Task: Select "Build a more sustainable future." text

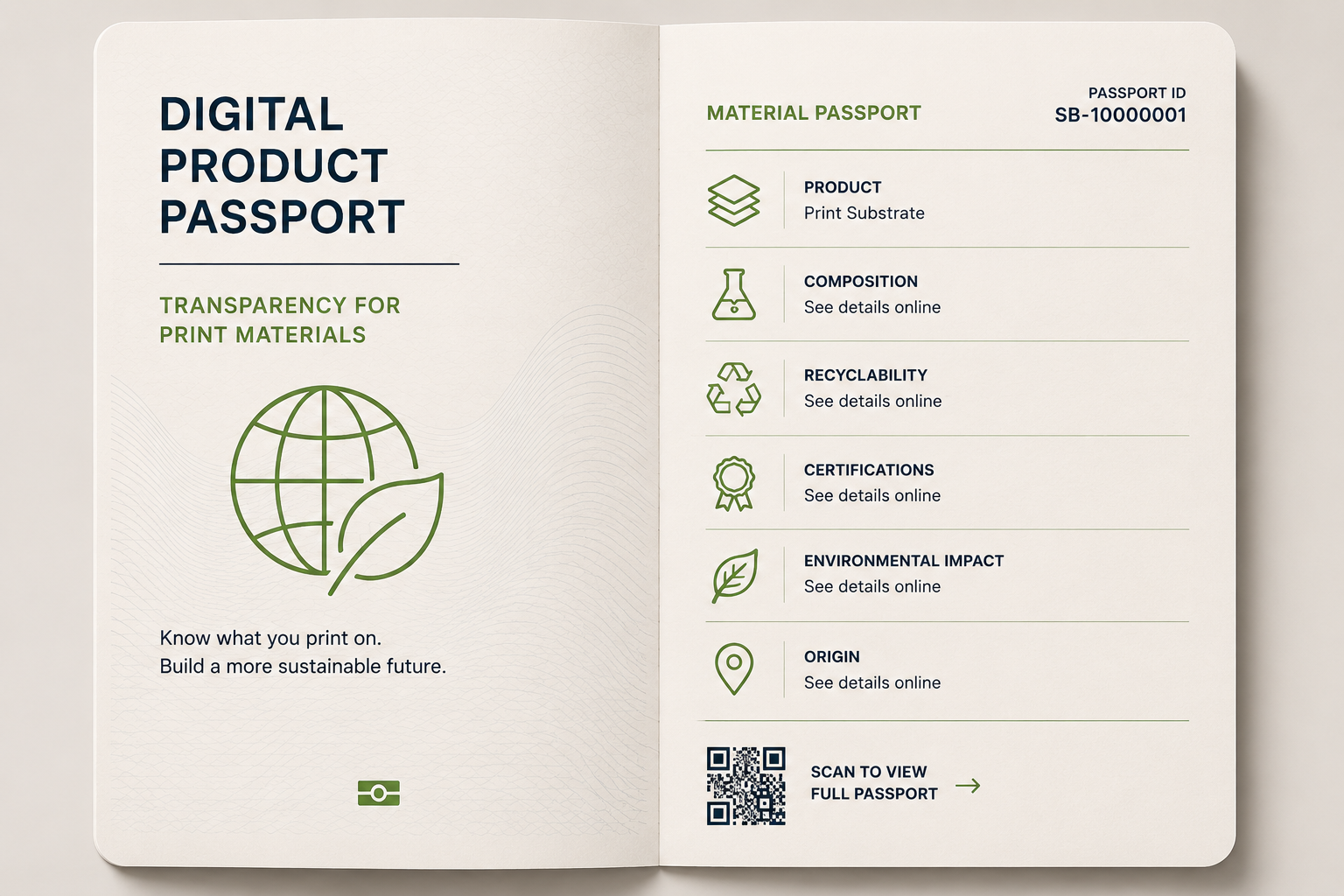Action: [303, 667]
